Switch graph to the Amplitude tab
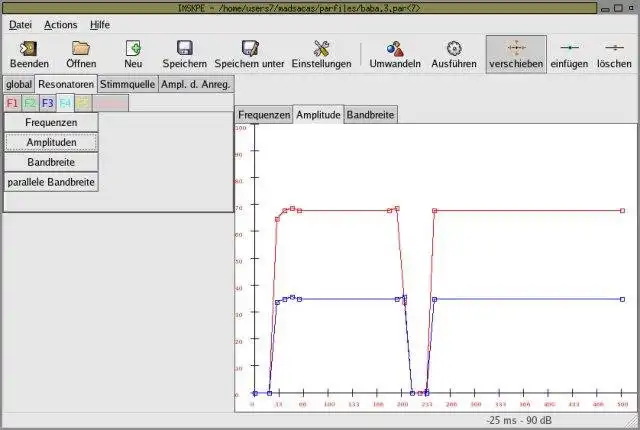The image size is (640, 430). pos(318,115)
